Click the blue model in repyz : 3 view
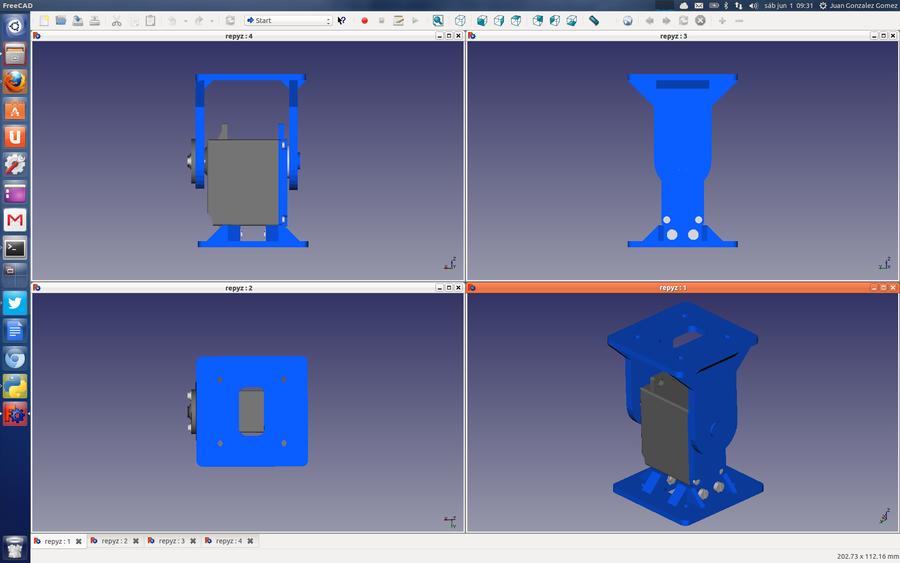This screenshot has height=563, width=900. [x=683, y=150]
